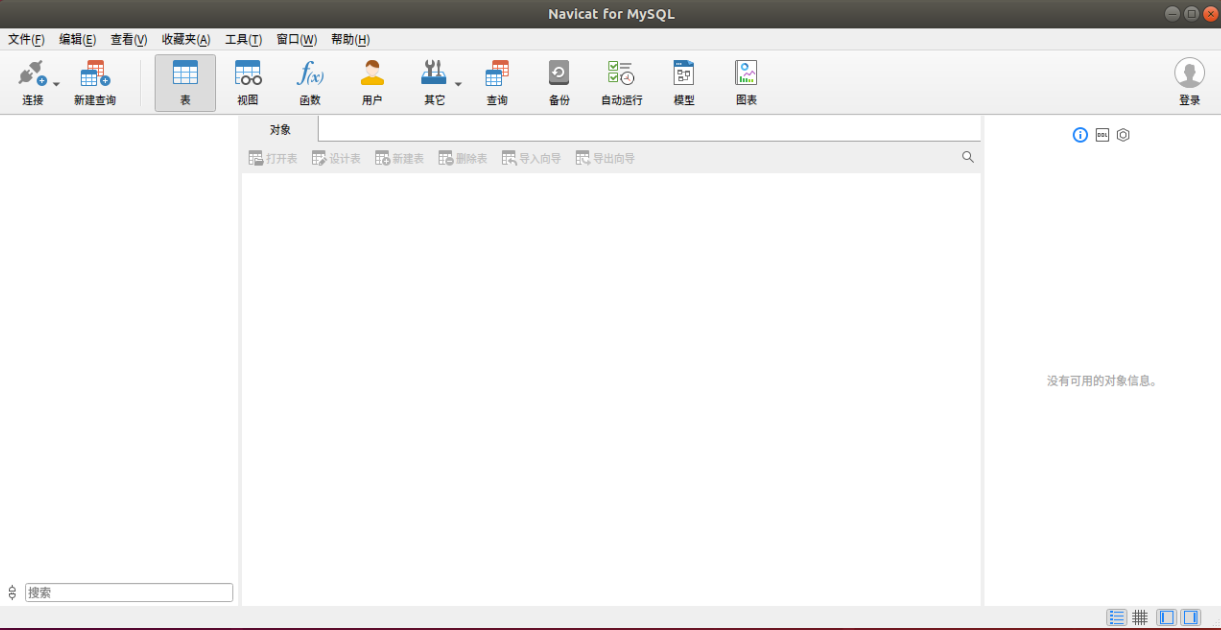Image resolution: width=1221 pixels, height=630 pixels.
Task: Click the 设计表 button
Action: click(x=336, y=158)
